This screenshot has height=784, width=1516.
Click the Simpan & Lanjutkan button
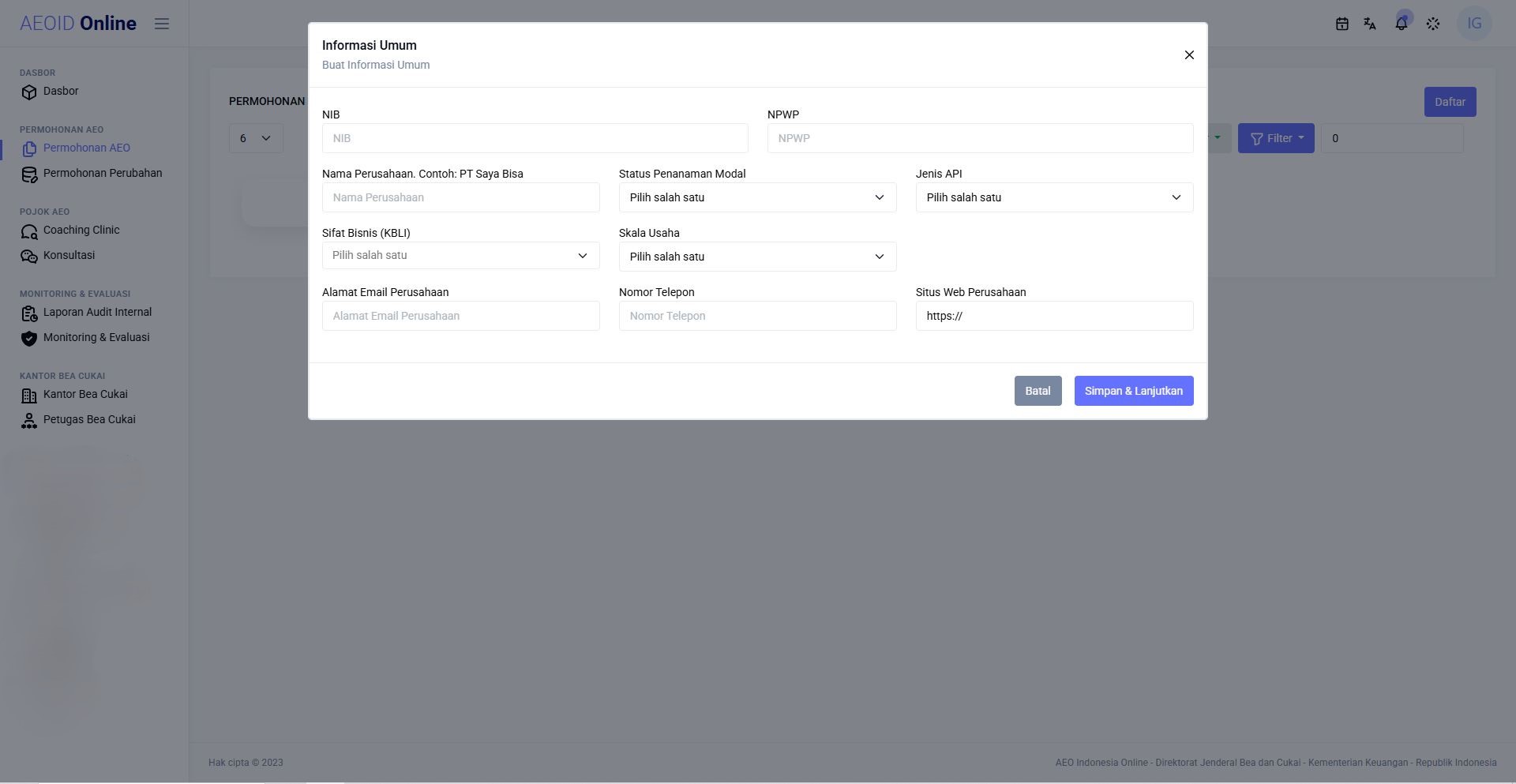pyautogui.click(x=1133, y=391)
